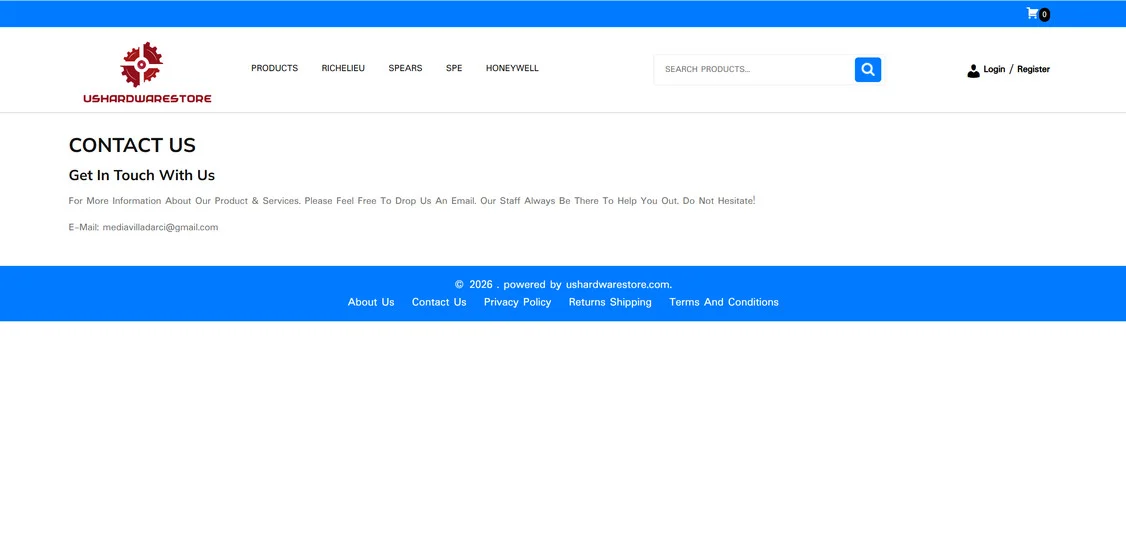Click the magnifier search button
Screen dimensions: 1126x545
(867, 70)
